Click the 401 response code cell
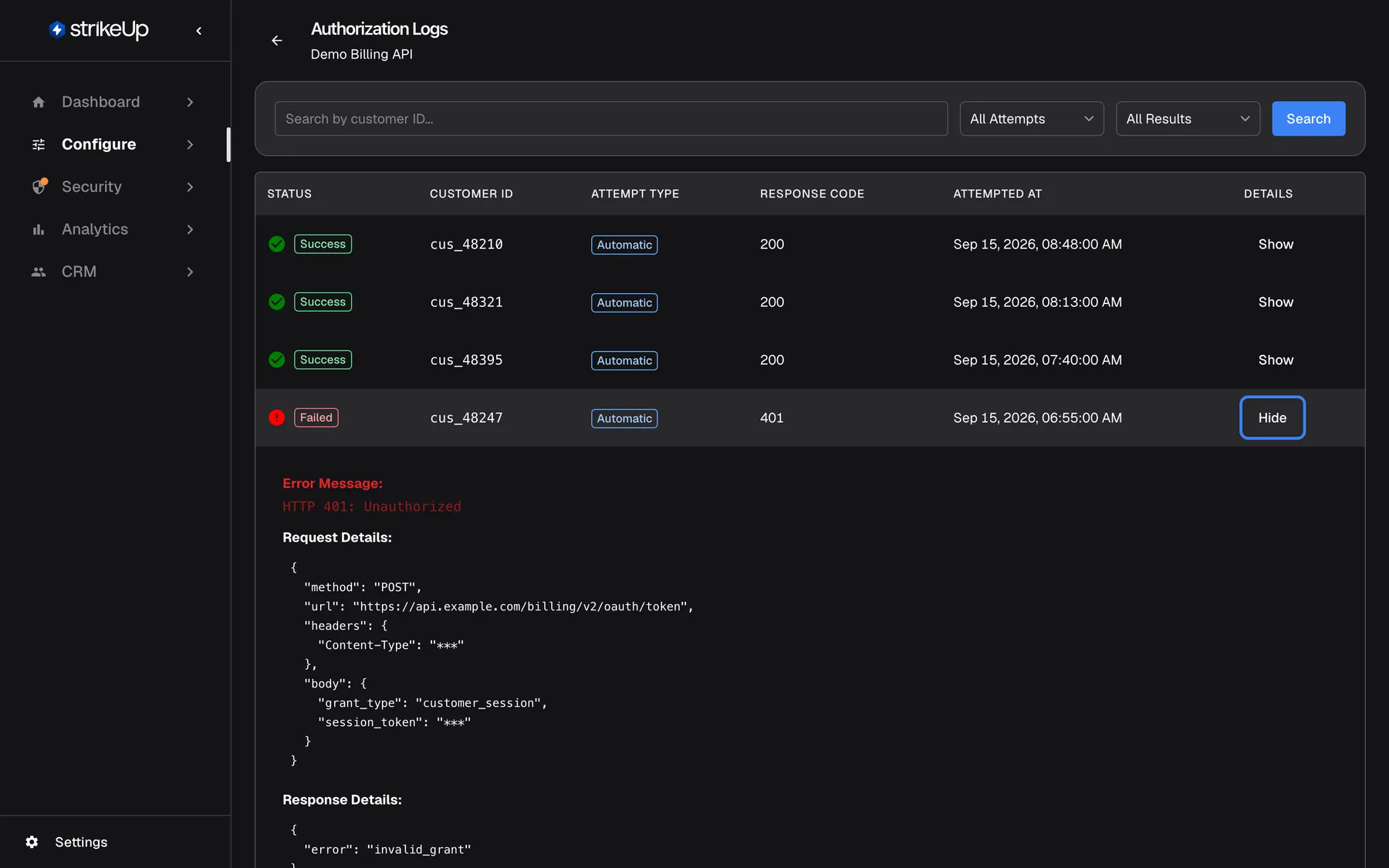 (x=772, y=417)
